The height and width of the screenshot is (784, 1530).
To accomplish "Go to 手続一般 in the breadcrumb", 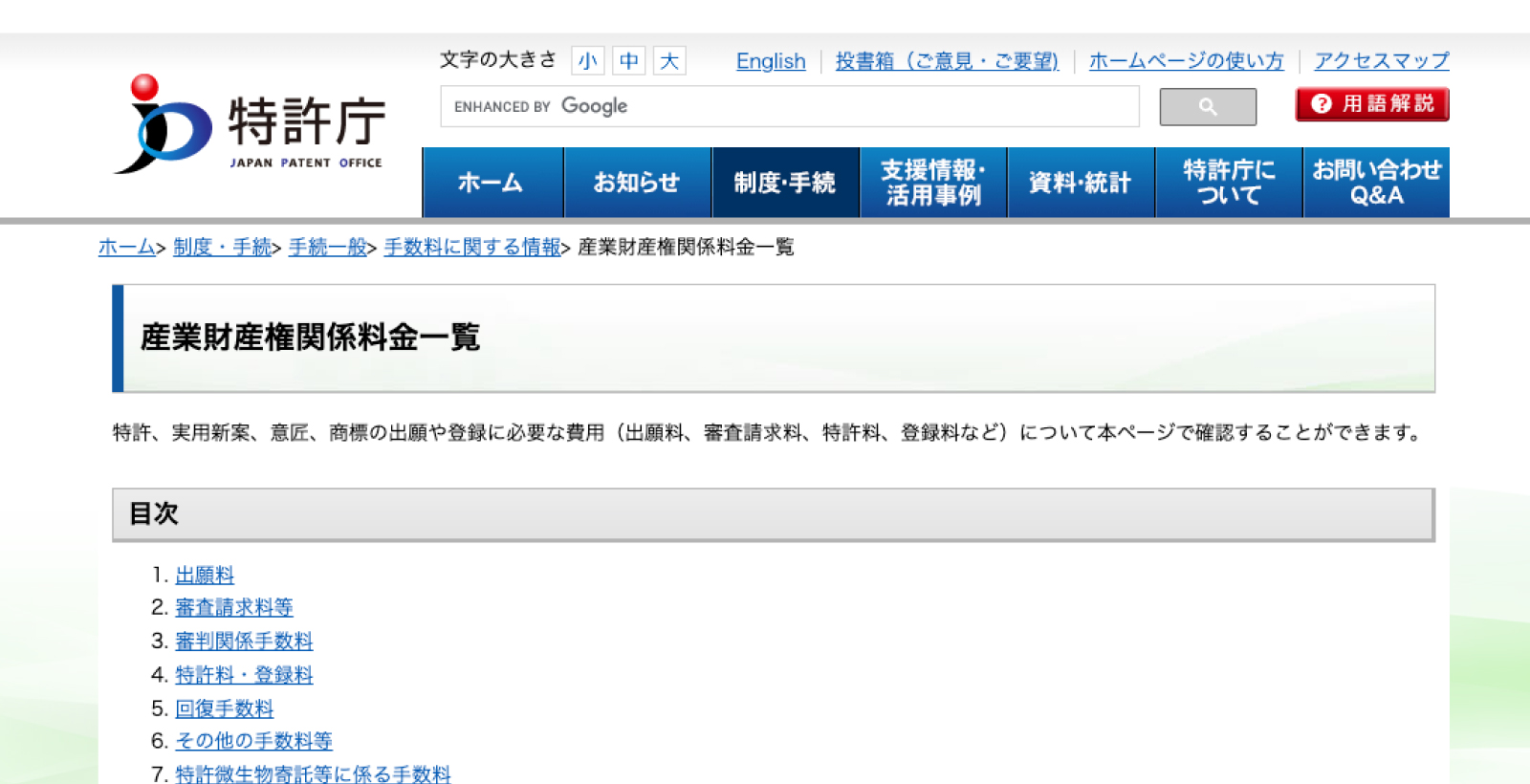I will coord(328,248).
